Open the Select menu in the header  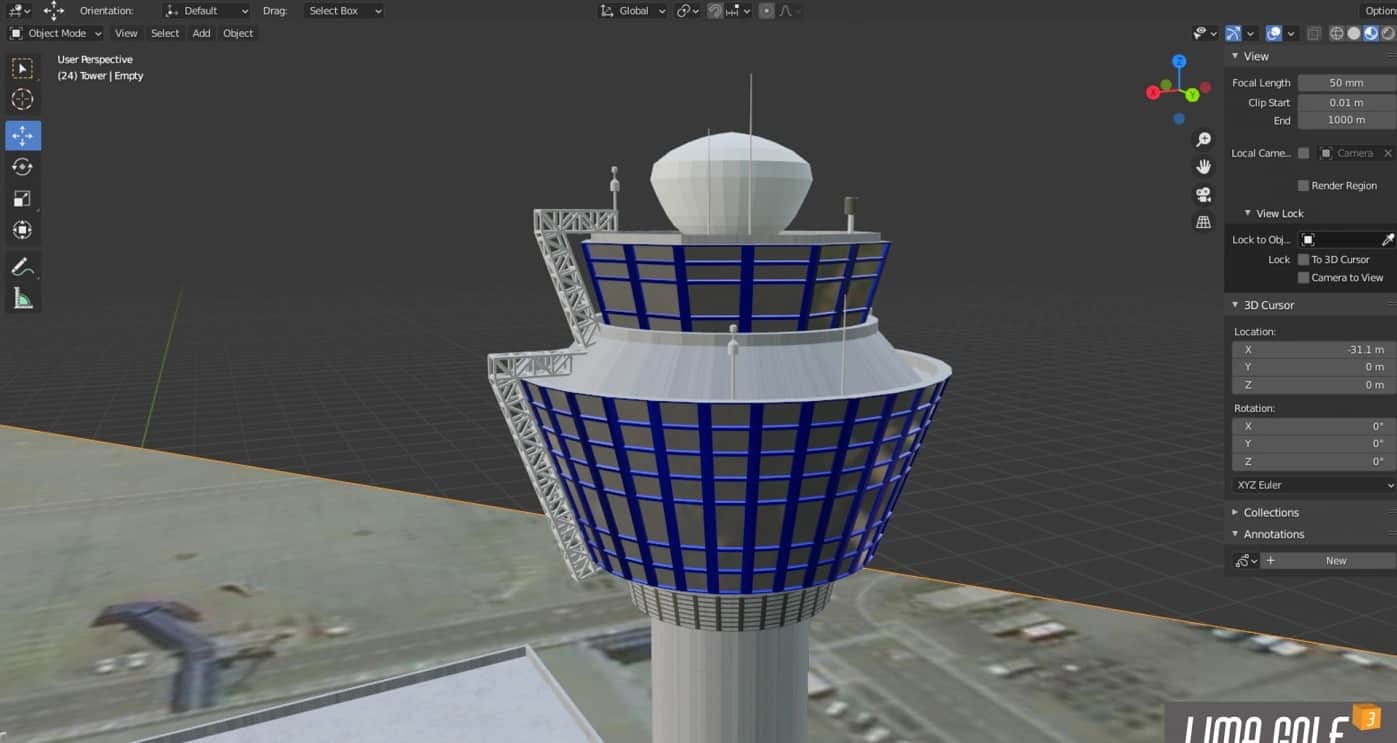point(165,33)
